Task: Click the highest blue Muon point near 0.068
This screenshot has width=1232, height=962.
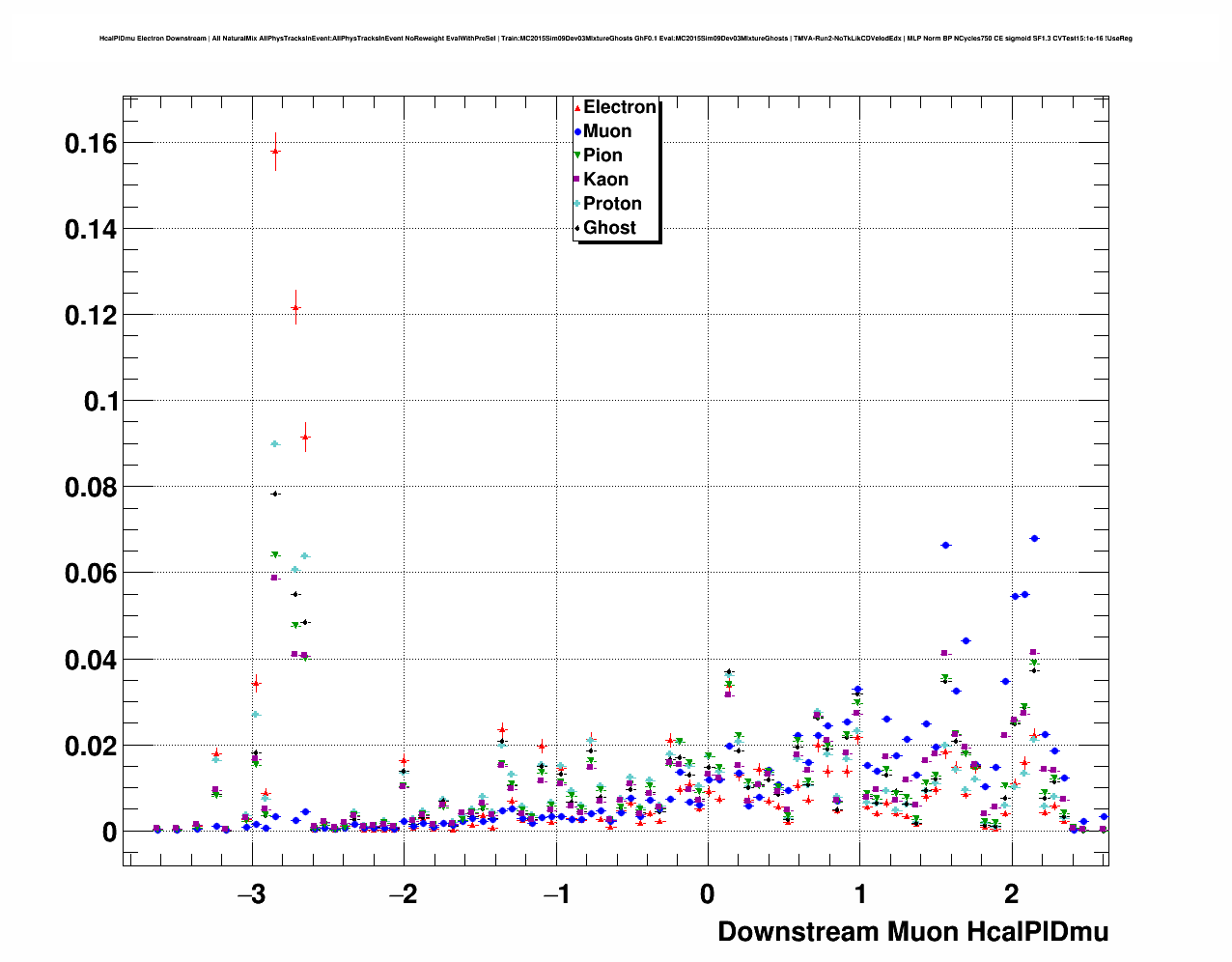Action: 1034,538
